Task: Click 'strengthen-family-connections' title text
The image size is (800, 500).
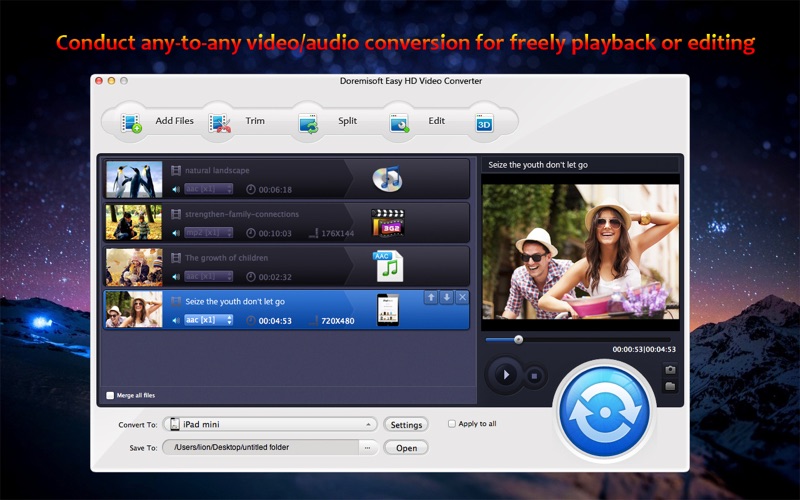Action: point(242,214)
